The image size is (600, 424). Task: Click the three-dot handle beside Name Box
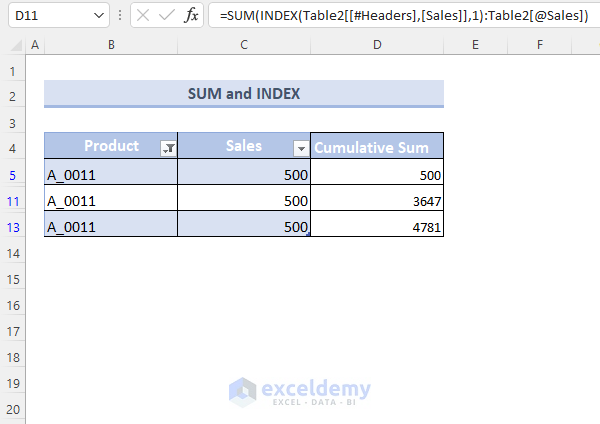coord(121,16)
